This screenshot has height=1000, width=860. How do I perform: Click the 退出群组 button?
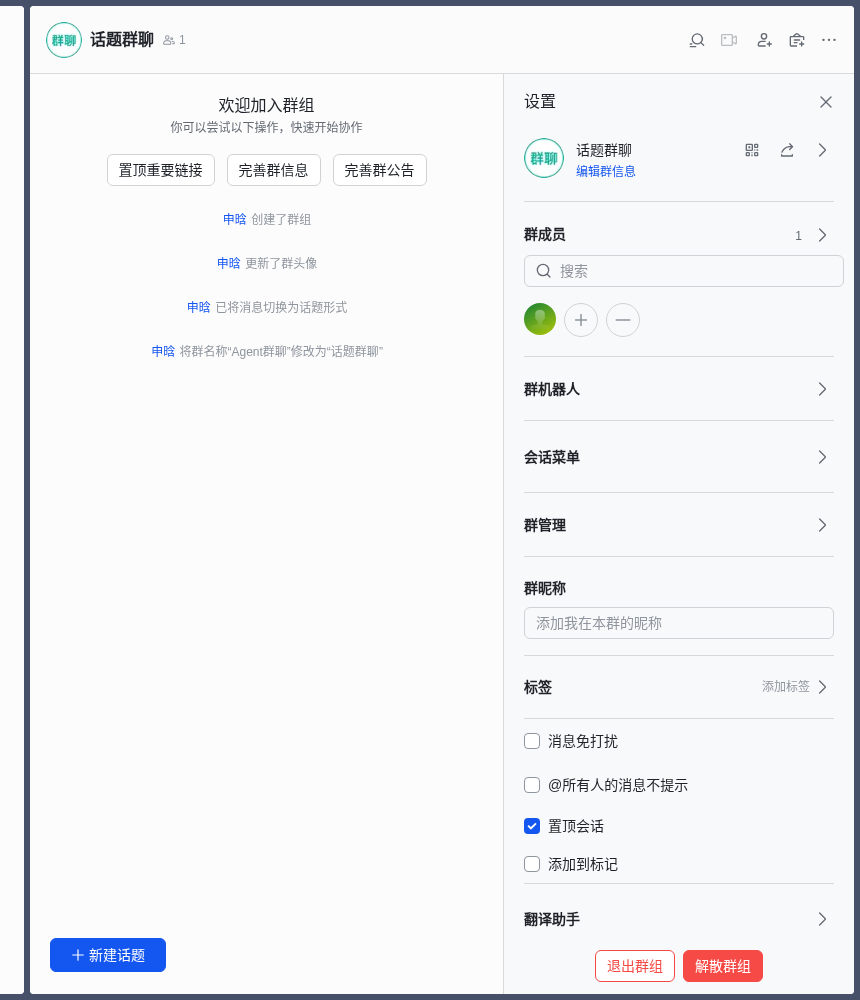(635, 966)
